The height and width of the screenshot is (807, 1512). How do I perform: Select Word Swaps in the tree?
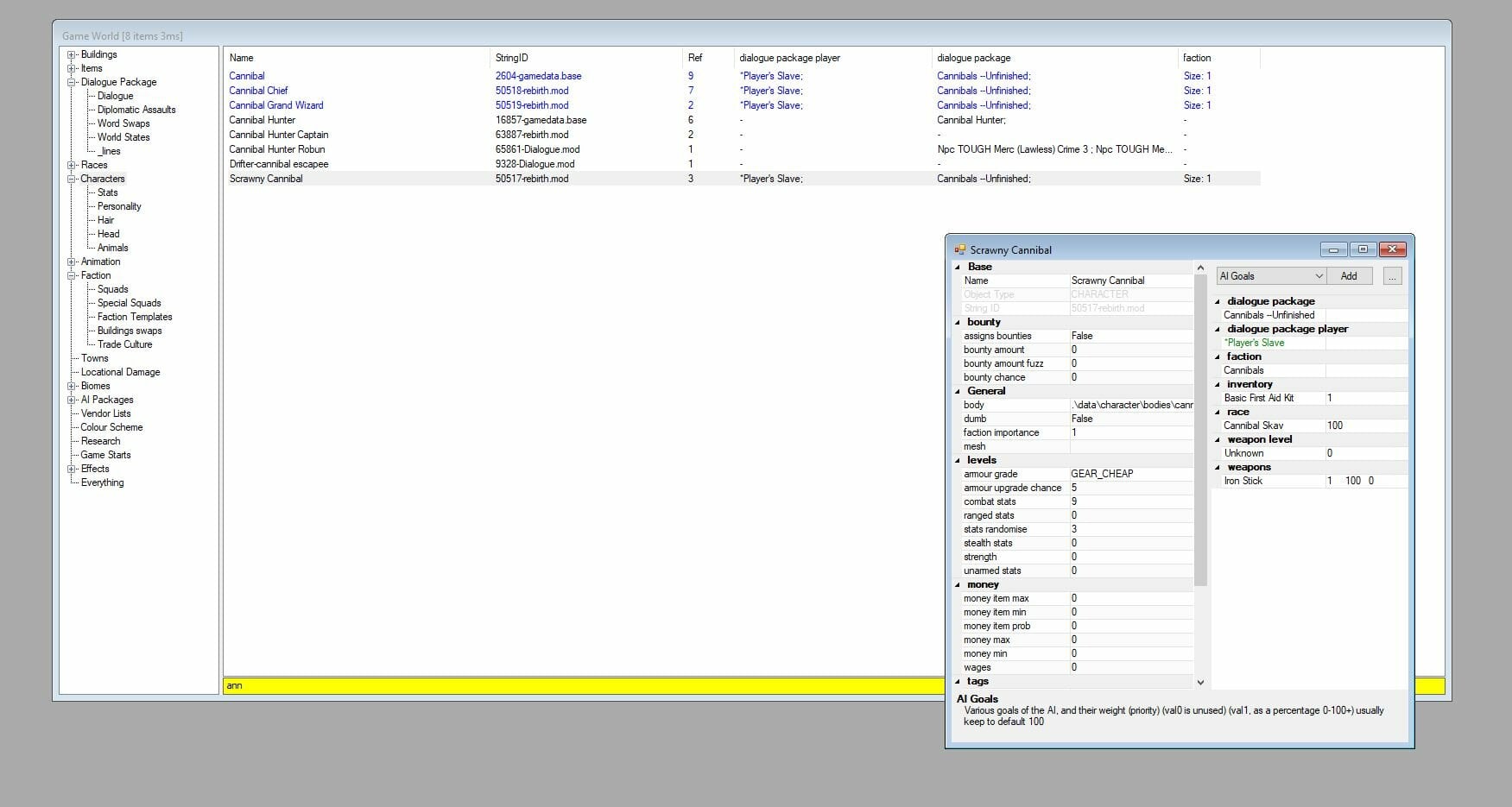tap(123, 123)
